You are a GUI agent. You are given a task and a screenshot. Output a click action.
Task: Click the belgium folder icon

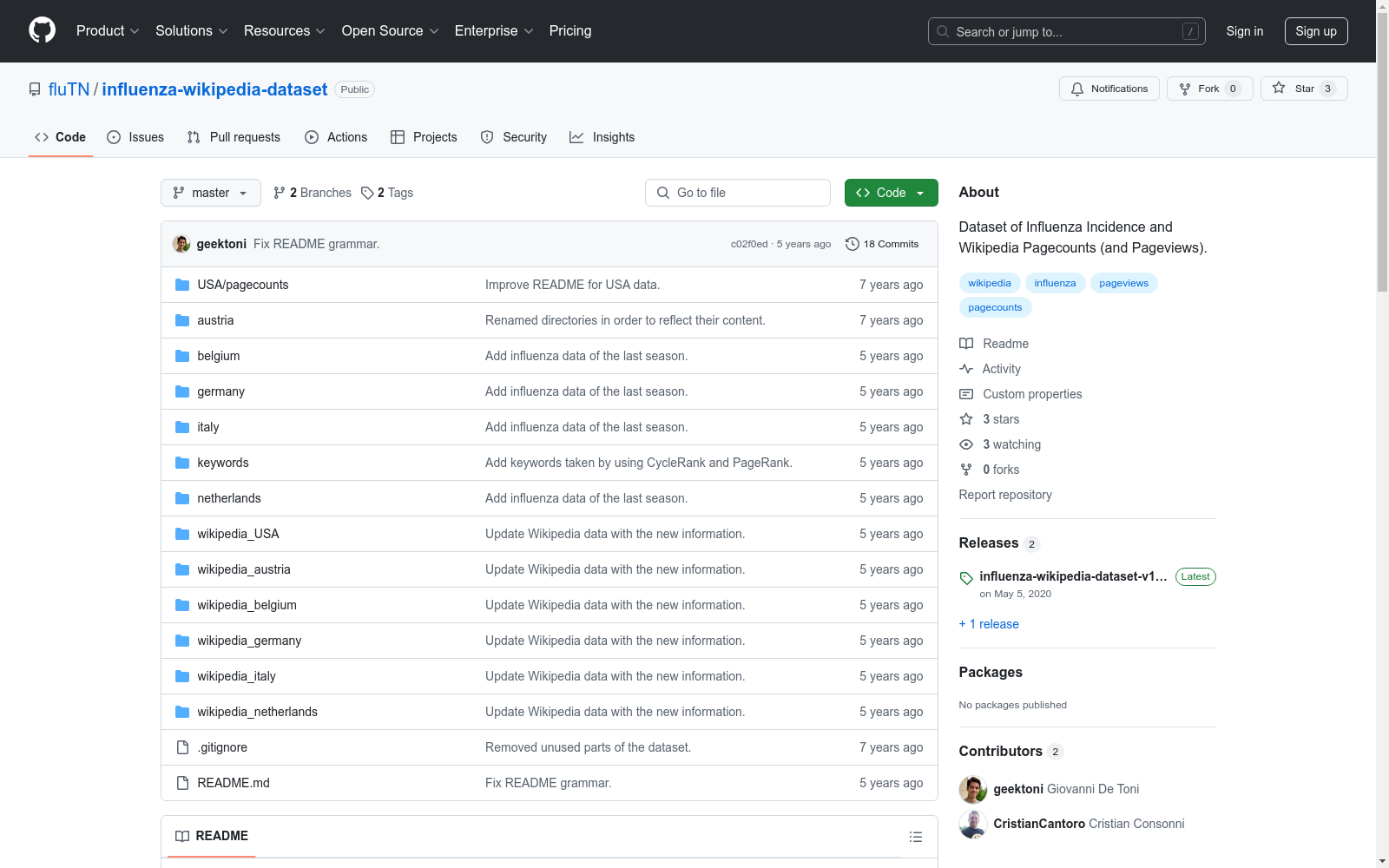point(182,356)
